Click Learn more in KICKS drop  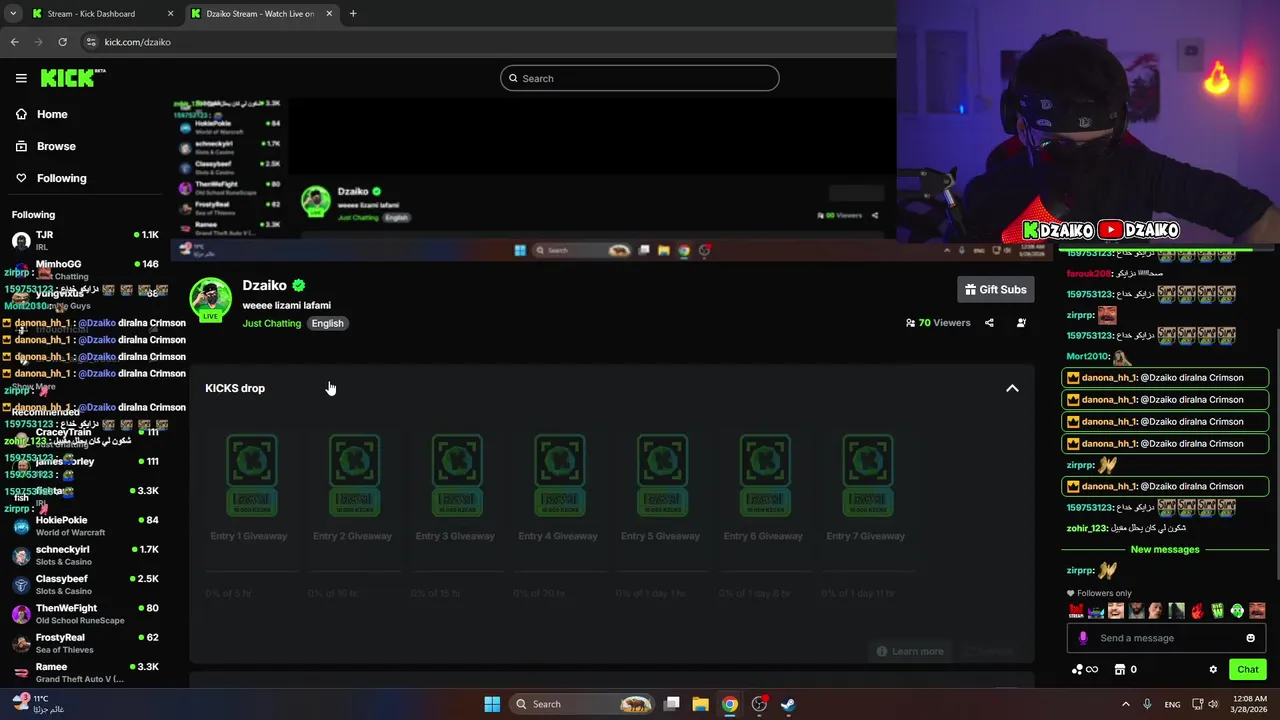click(x=910, y=651)
